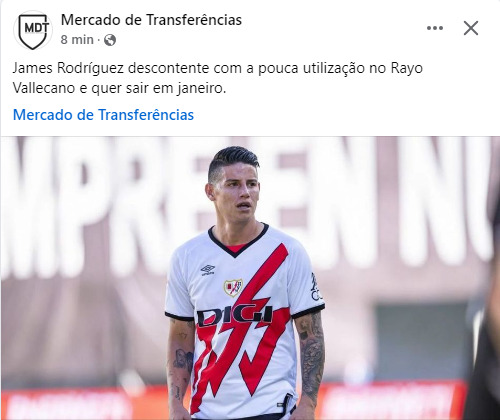Viewport: 500px width, 420px height.
Task: Open the Mercado de Transferências page name heading
Action: tap(151, 20)
